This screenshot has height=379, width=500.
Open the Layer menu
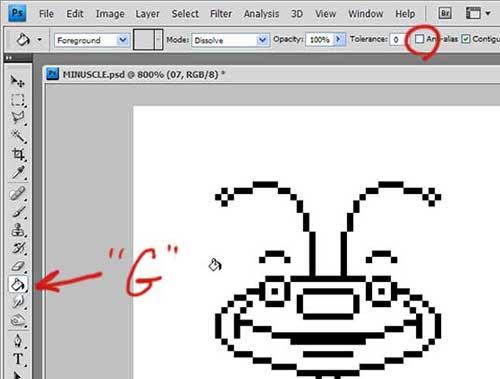click(x=147, y=14)
